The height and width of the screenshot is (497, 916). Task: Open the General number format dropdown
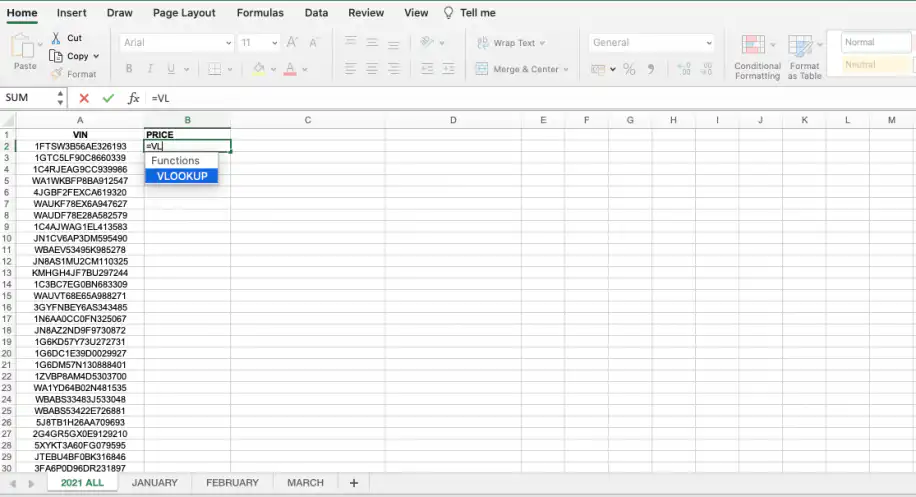pyautogui.click(x=709, y=43)
